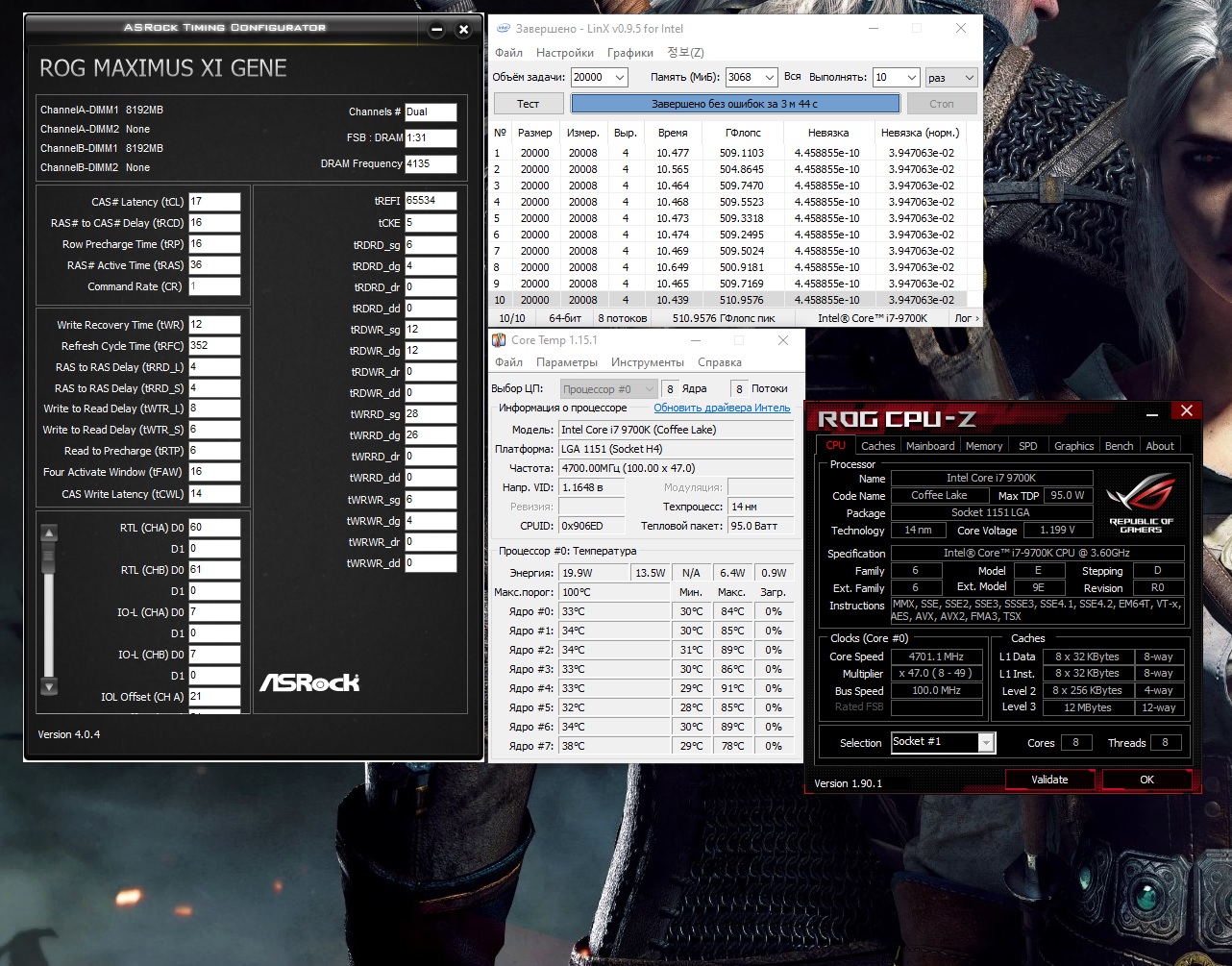The image size is (1232, 966).
Task: Click RAS# Active Time (tRAS) field
Action: coord(214,265)
